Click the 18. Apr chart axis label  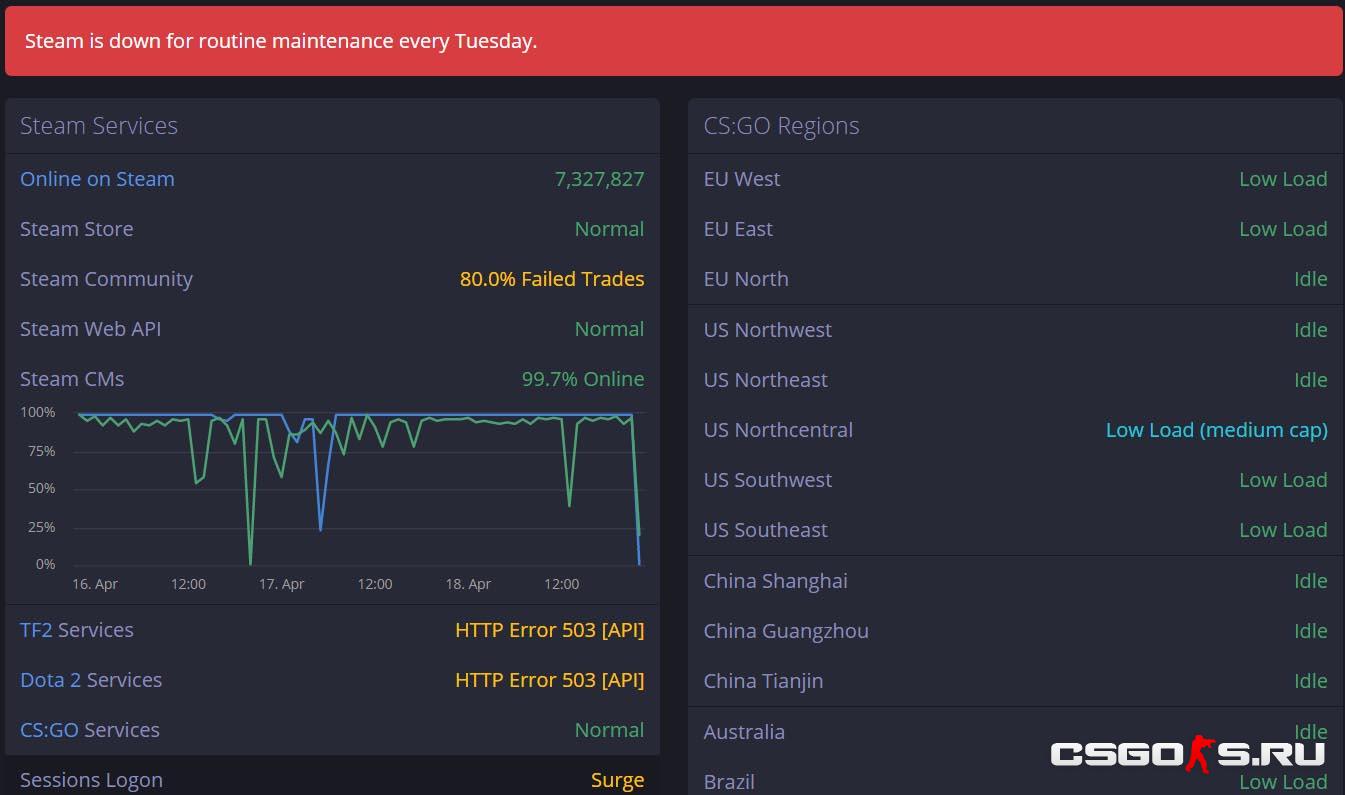468,584
